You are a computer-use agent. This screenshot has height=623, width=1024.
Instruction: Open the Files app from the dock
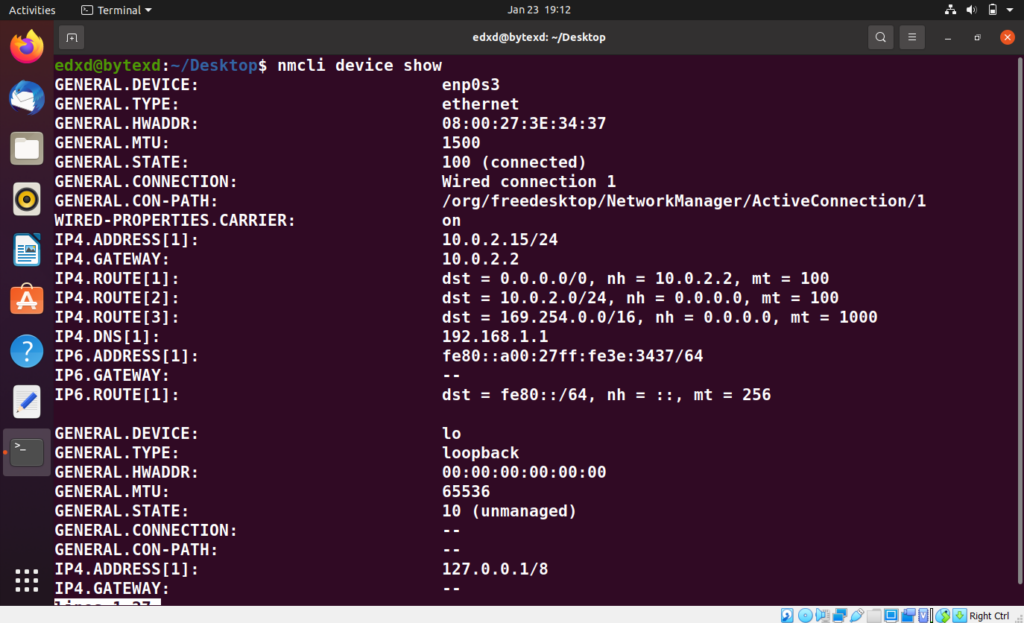[x=25, y=148]
